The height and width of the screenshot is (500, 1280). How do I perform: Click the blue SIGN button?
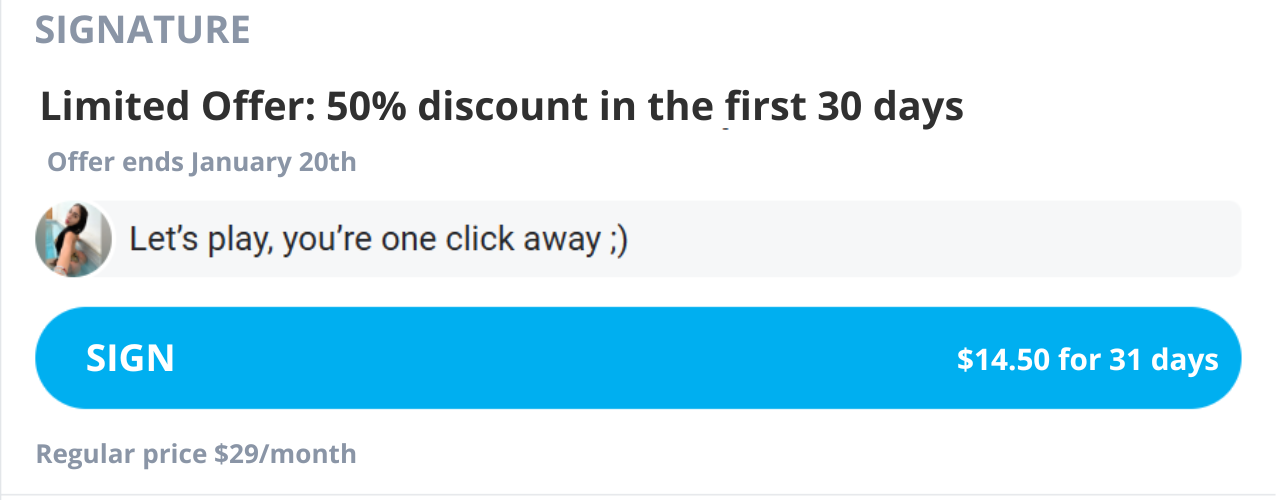click(638, 358)
